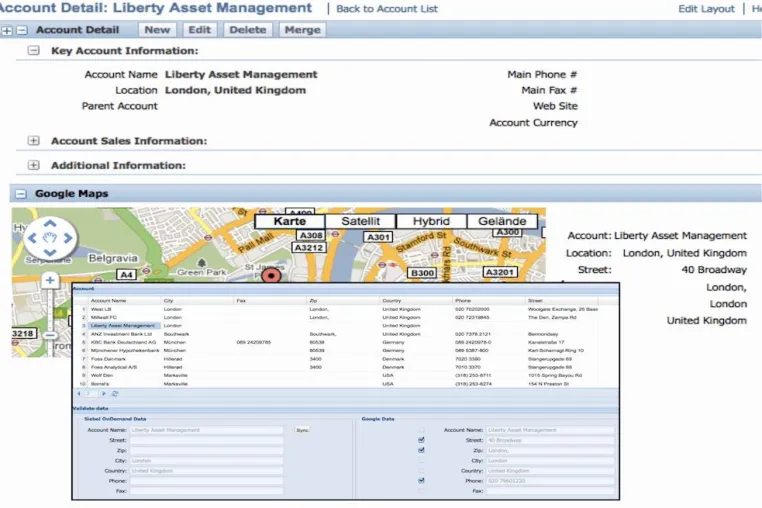Click the hand icon in map pan control
The height and width of the screenshot is (508, 762).
pyautogui.click(x=50, y=238)
